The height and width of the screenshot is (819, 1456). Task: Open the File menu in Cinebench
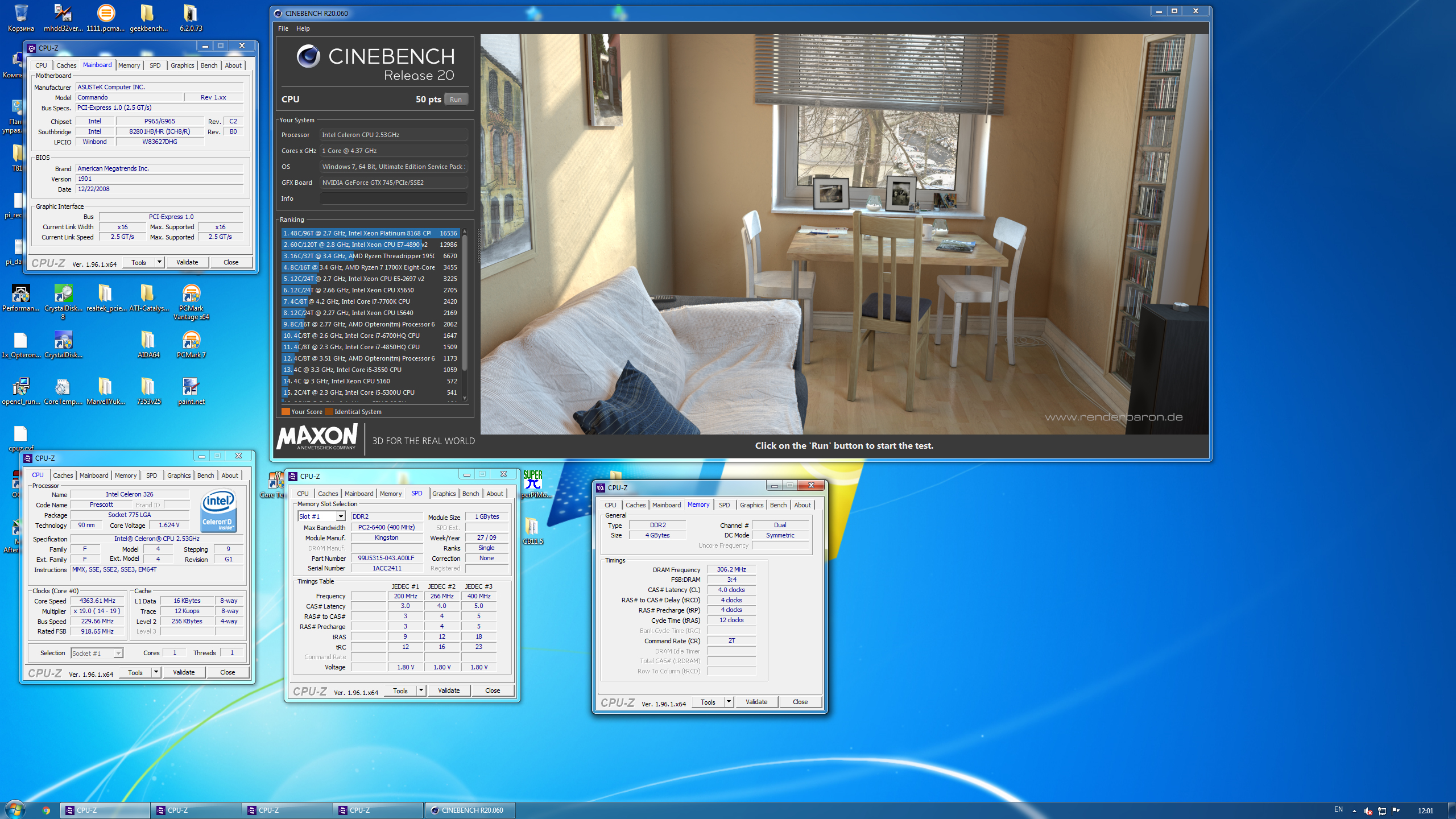point(283,28)
